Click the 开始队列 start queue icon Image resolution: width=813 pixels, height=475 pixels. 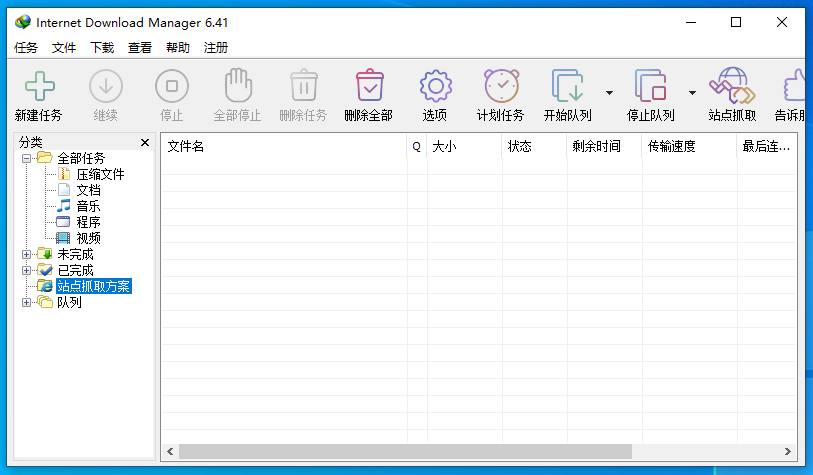coord(567,87)
